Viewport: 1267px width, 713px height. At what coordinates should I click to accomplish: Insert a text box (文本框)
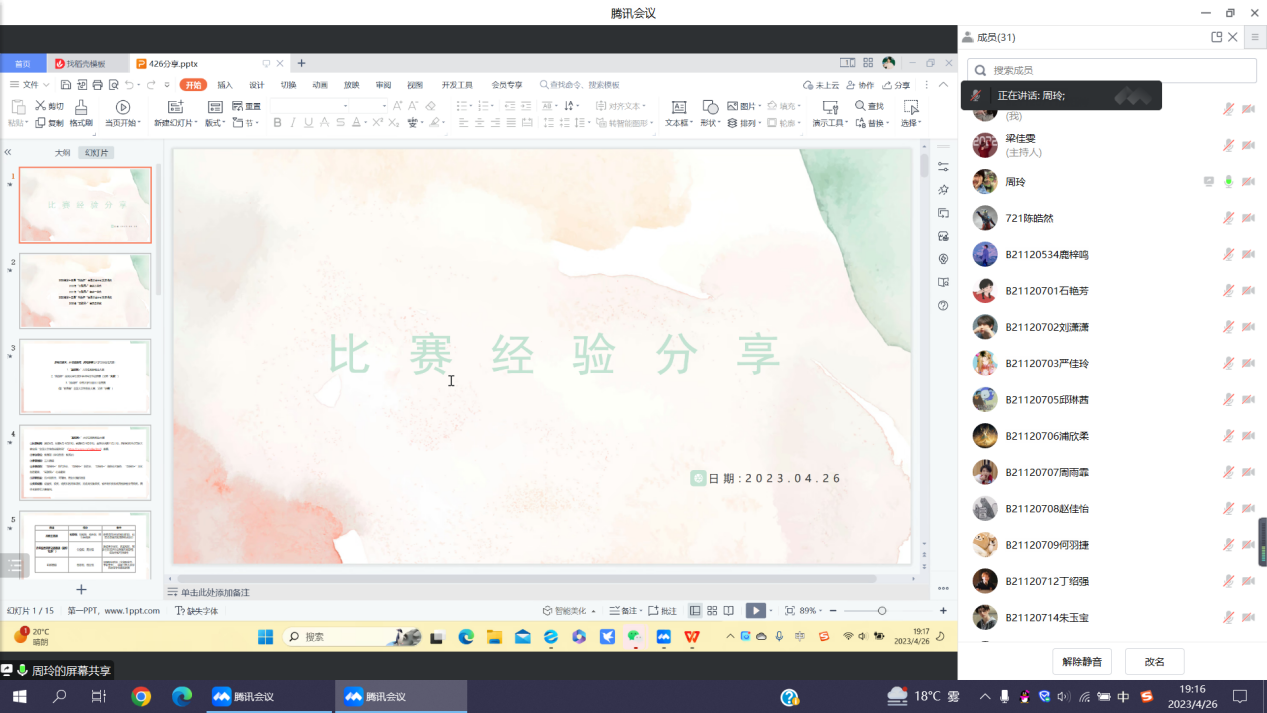pos(678,108)
